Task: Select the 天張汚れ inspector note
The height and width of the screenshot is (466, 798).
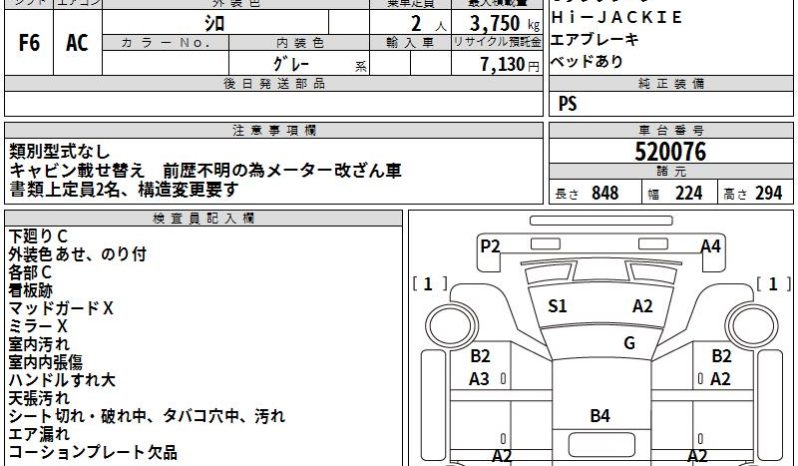Action: (39, 398)
